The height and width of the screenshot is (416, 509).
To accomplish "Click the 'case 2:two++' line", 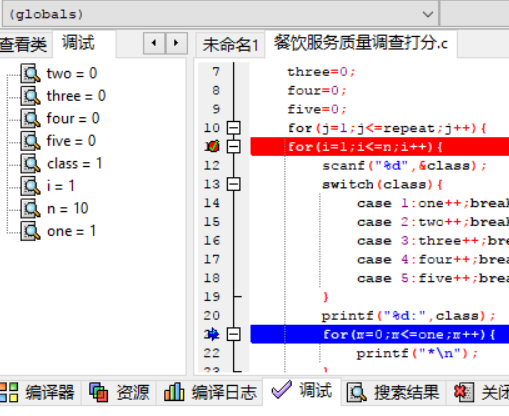I will point(433,222).
